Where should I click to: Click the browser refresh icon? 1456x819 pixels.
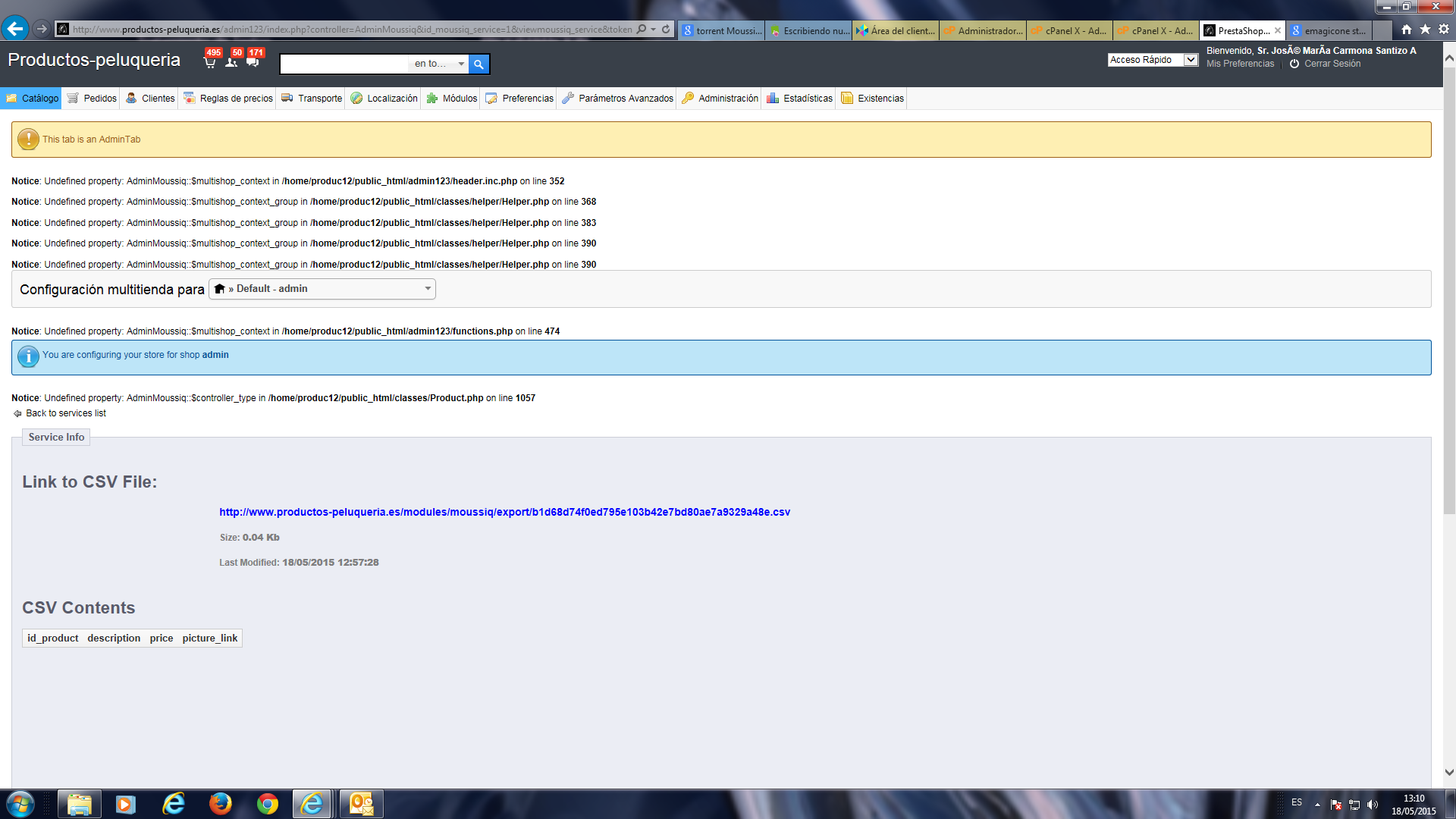pyautogui.click(x=666, y=30)
